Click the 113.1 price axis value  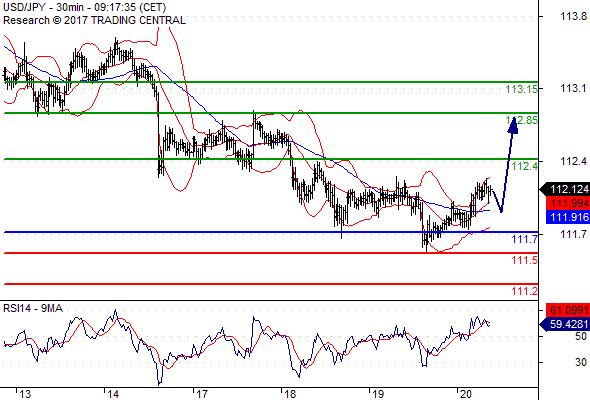[x=573, y=88]
